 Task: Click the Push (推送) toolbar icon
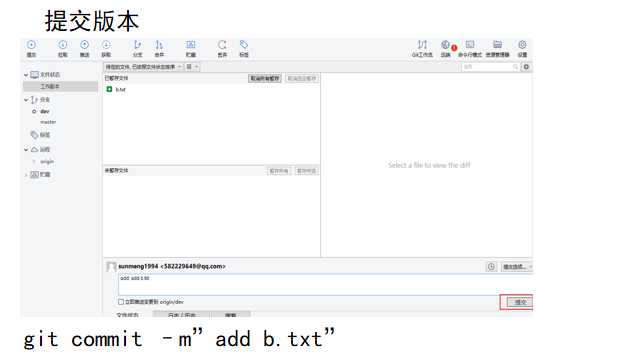[84, 48]
